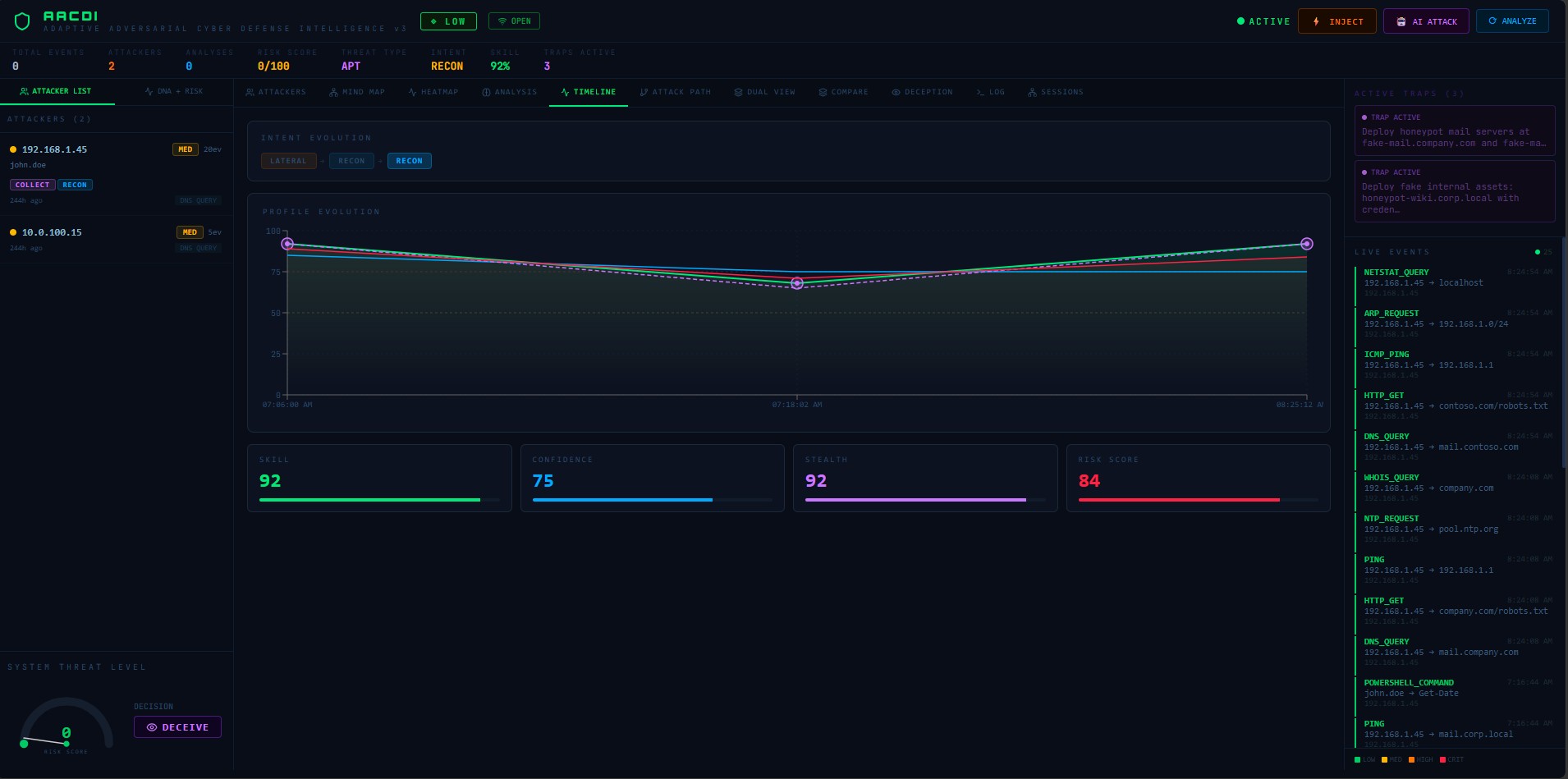1568x779 pixels.
Task: Click PING event targeting mail.corp.local
Action: click(x=1454, y=732)
